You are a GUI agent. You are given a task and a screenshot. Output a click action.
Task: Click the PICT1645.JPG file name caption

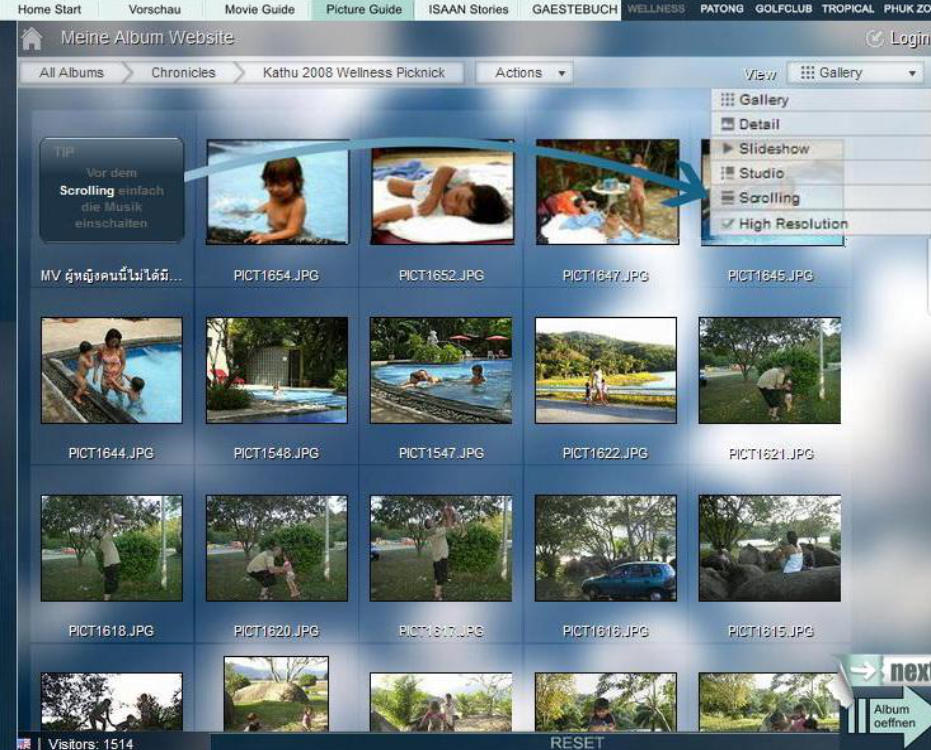pyautogui.click(x=770, y=276)
